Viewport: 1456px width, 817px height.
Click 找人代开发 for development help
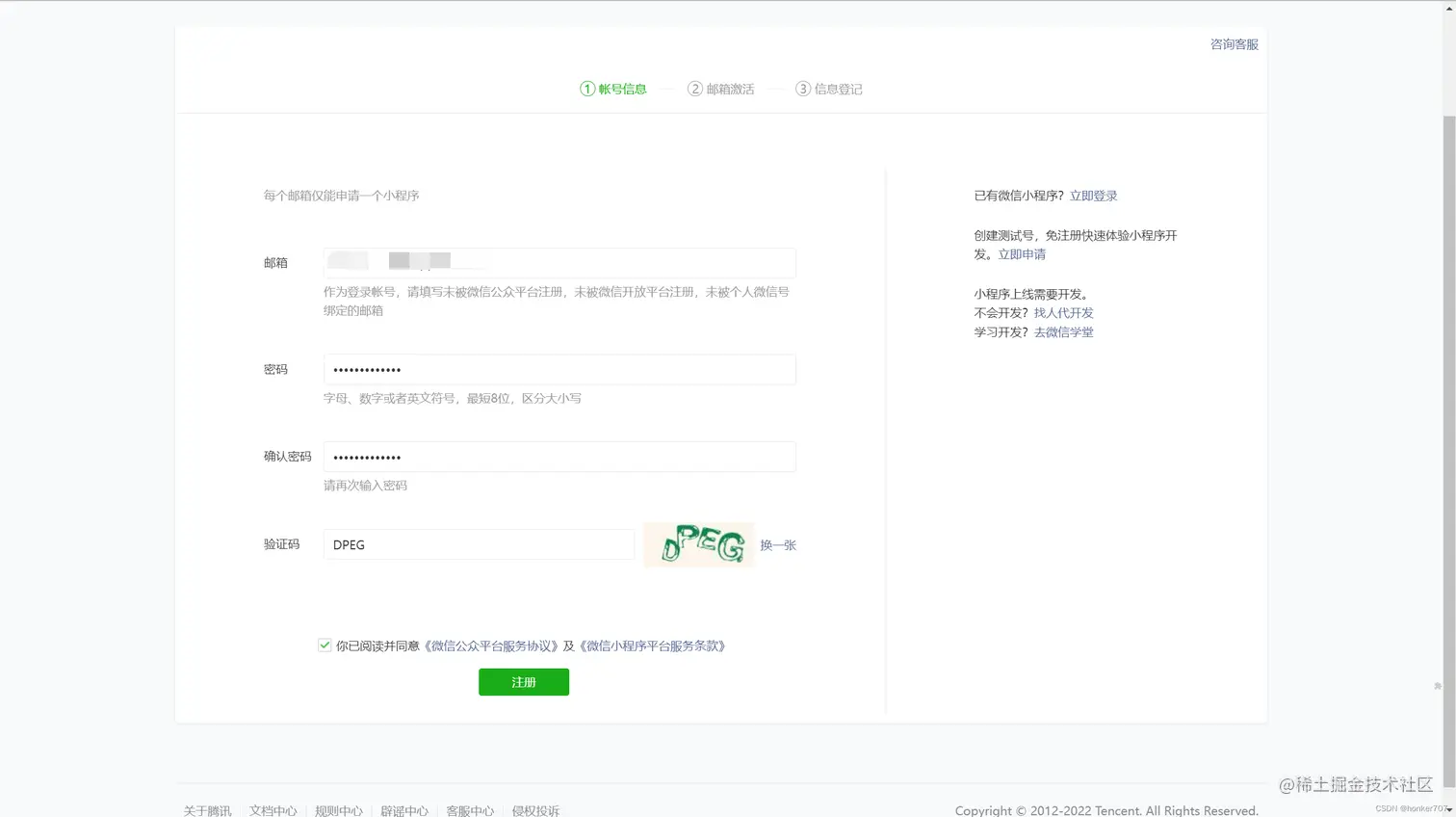tap(1062, 312)
